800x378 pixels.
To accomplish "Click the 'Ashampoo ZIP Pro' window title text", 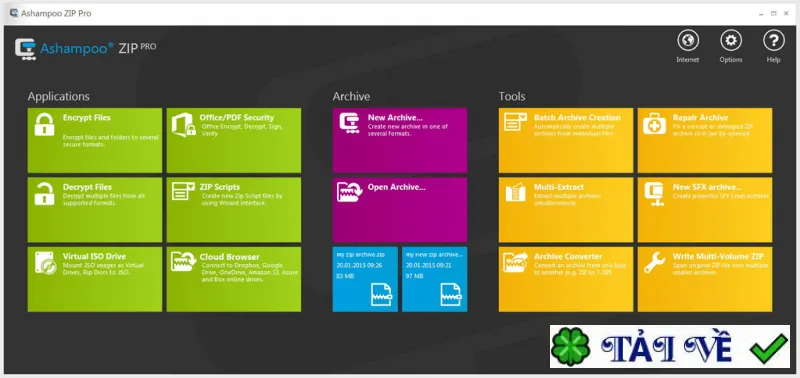I will point(56,14).
